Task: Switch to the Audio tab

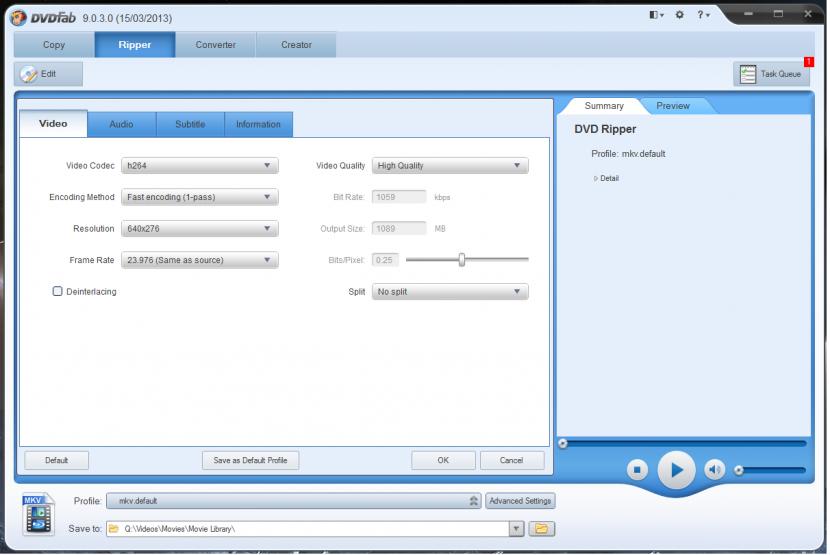Action: coord(121,124)
